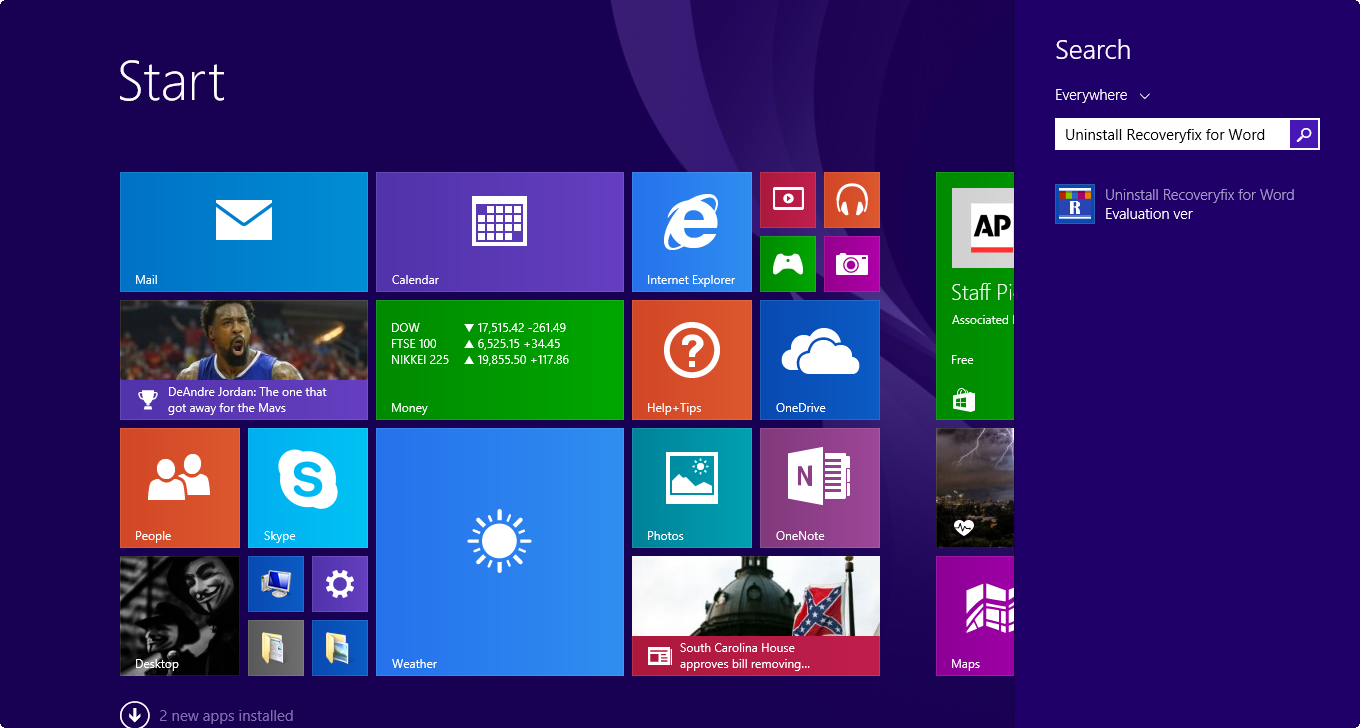Click the Search pane heading

coord(1093,50)
